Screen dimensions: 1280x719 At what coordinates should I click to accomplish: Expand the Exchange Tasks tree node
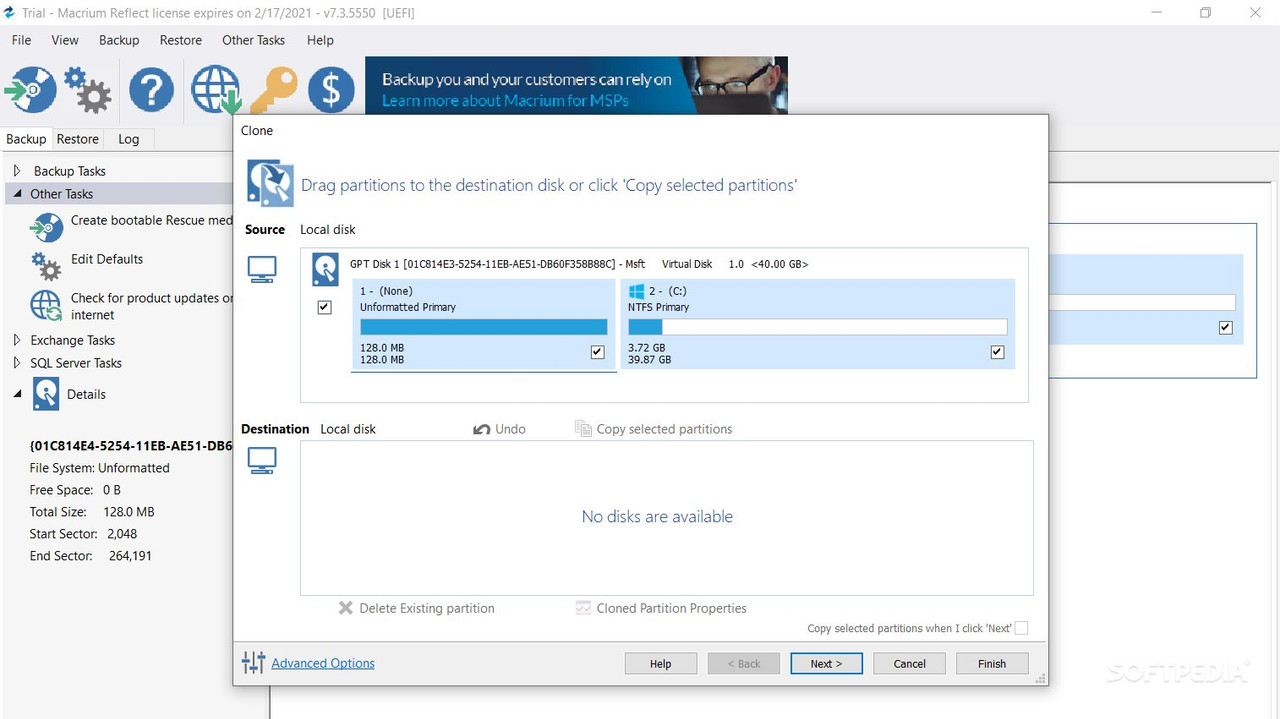point(17,340)
